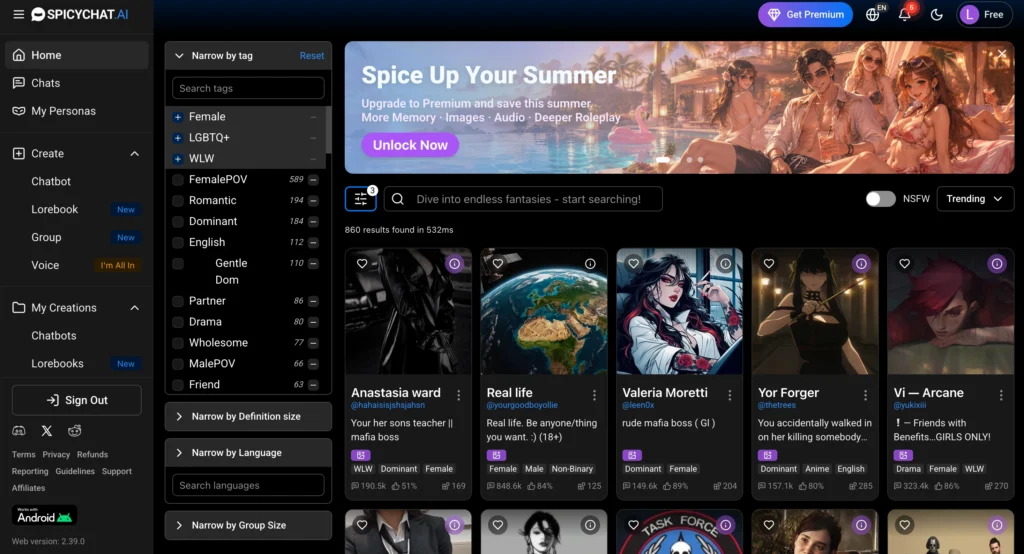Collapse the My Creations section

(135, 308)
